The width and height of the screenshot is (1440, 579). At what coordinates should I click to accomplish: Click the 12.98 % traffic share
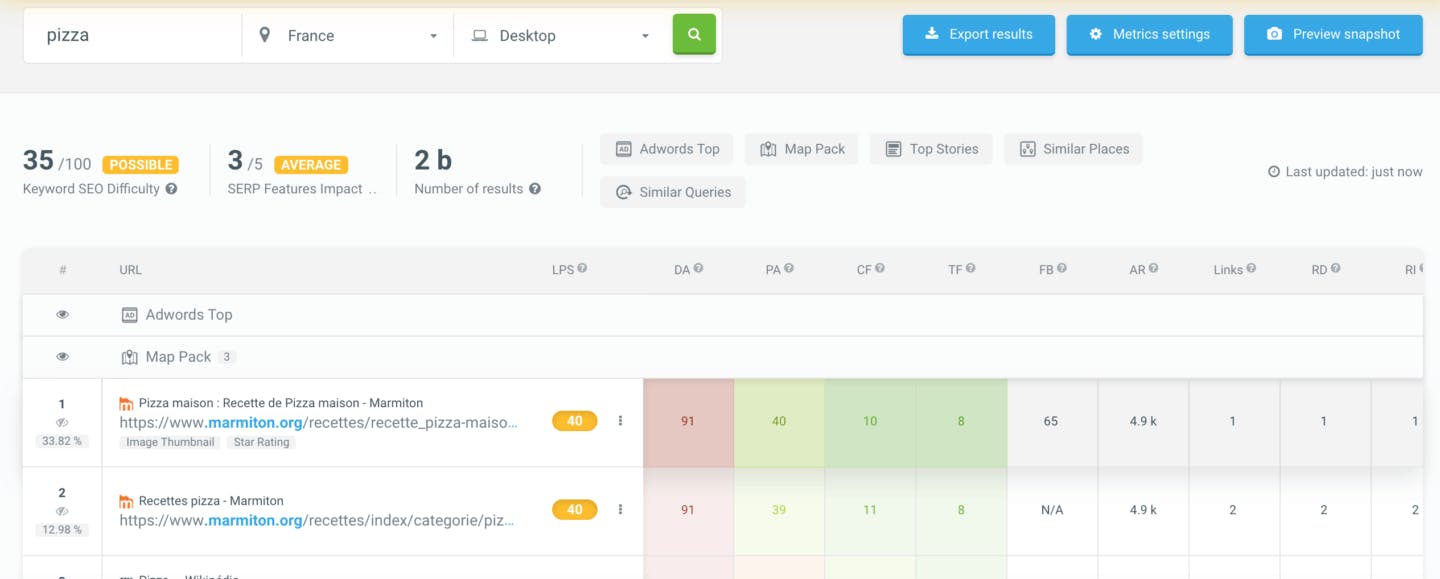tap(62, 529)
